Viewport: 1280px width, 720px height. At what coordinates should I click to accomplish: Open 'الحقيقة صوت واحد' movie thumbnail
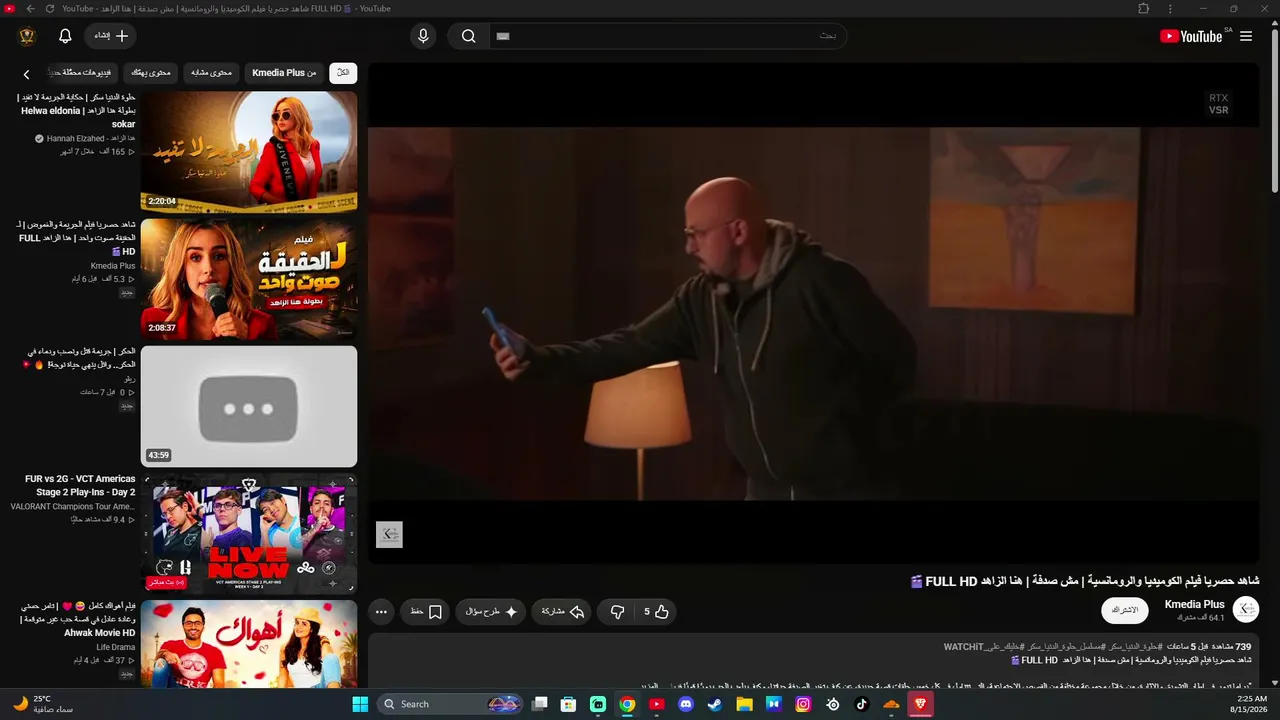coord(249,280)
